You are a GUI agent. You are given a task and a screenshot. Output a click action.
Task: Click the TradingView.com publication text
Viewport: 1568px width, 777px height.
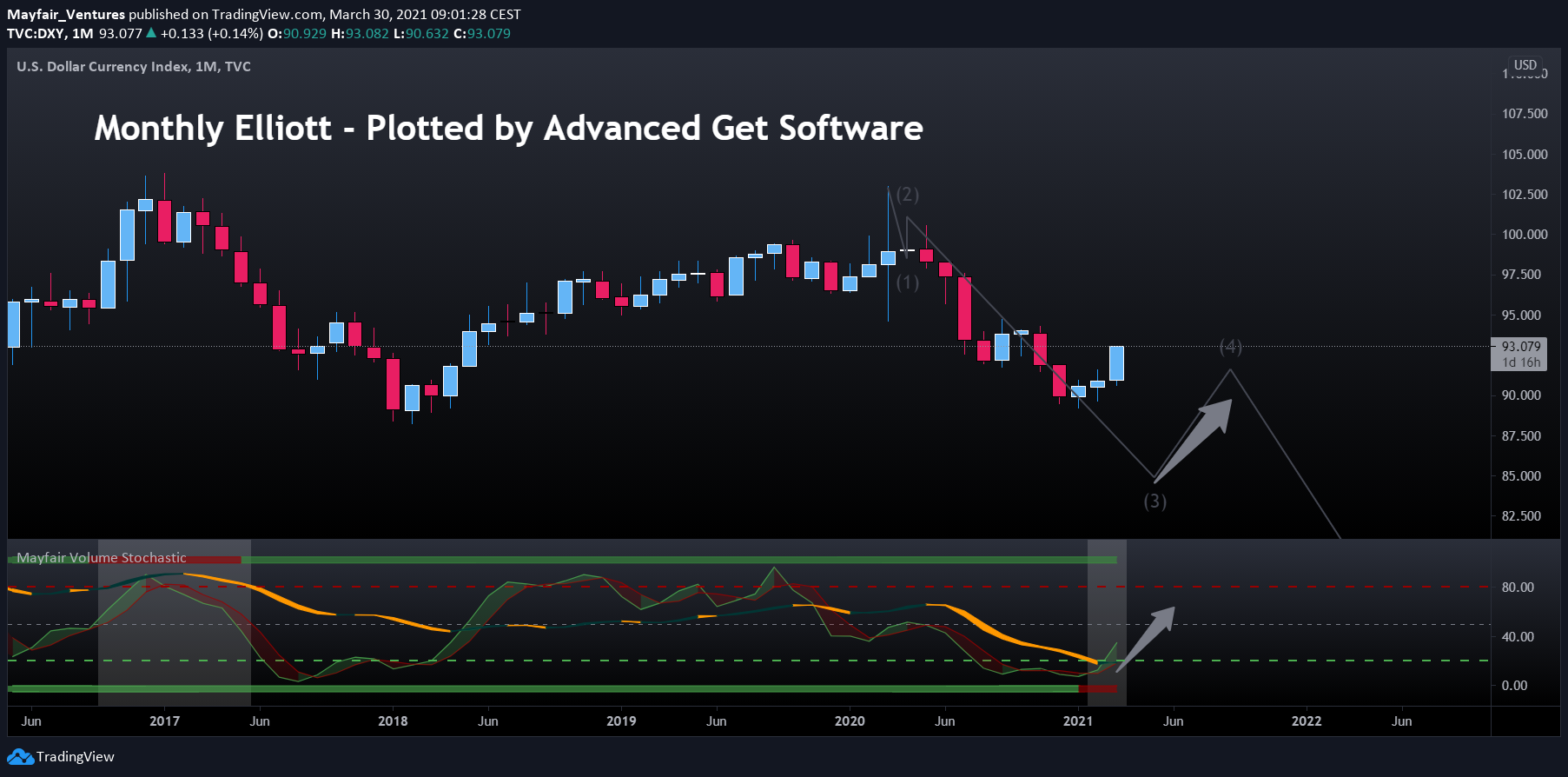click(268, 15)
